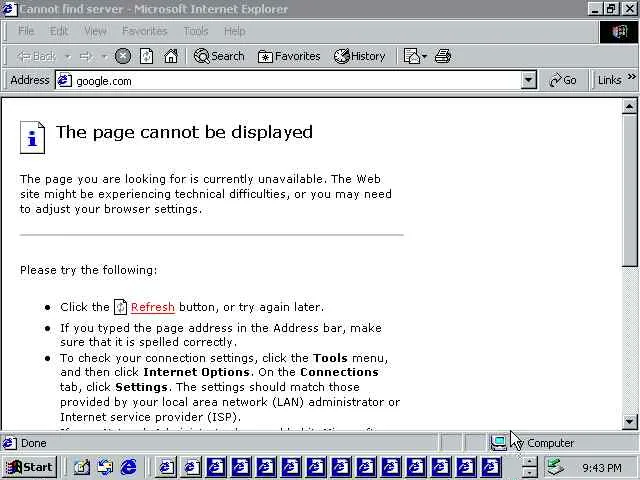The width and height of the screenshot is (640, 480).
Task: Open the Start menu
Action: pyautogui.click(x=30, y=467)
